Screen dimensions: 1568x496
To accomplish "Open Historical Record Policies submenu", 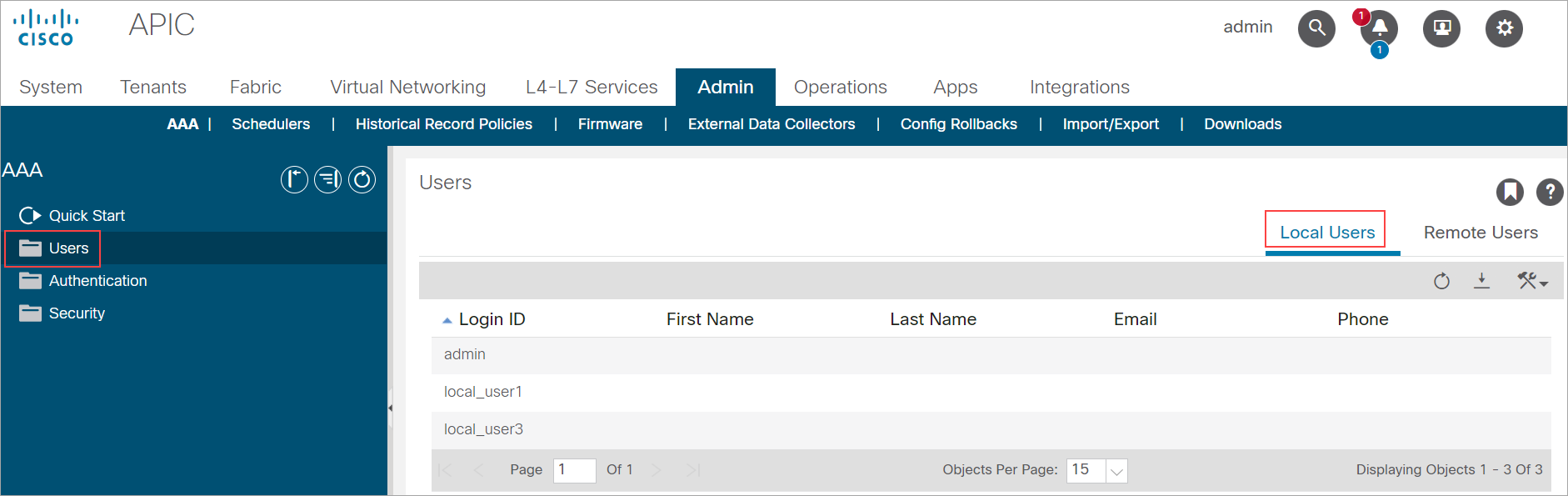I will tap(444, 124).
